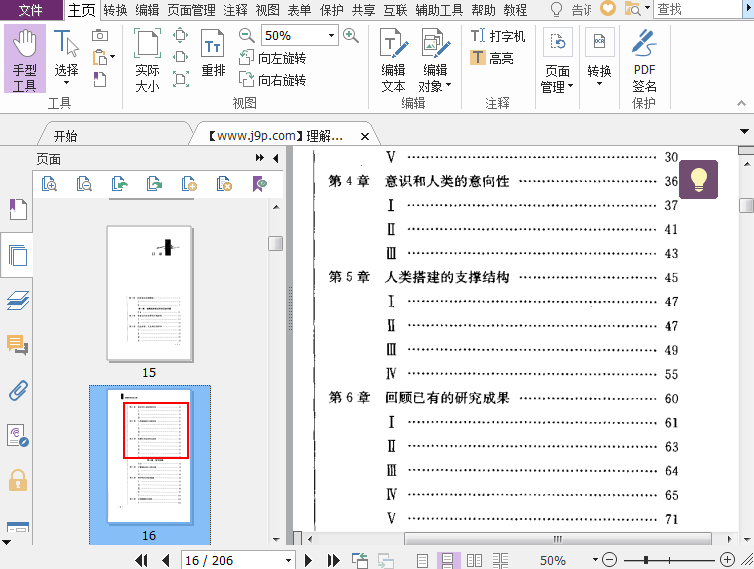Open the Layers panel in sidebar
754x569 pixels.
[17, 300]
